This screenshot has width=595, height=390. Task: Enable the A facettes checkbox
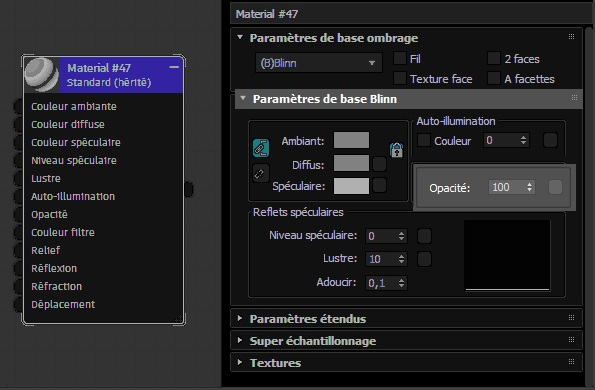tap(493, 78)
